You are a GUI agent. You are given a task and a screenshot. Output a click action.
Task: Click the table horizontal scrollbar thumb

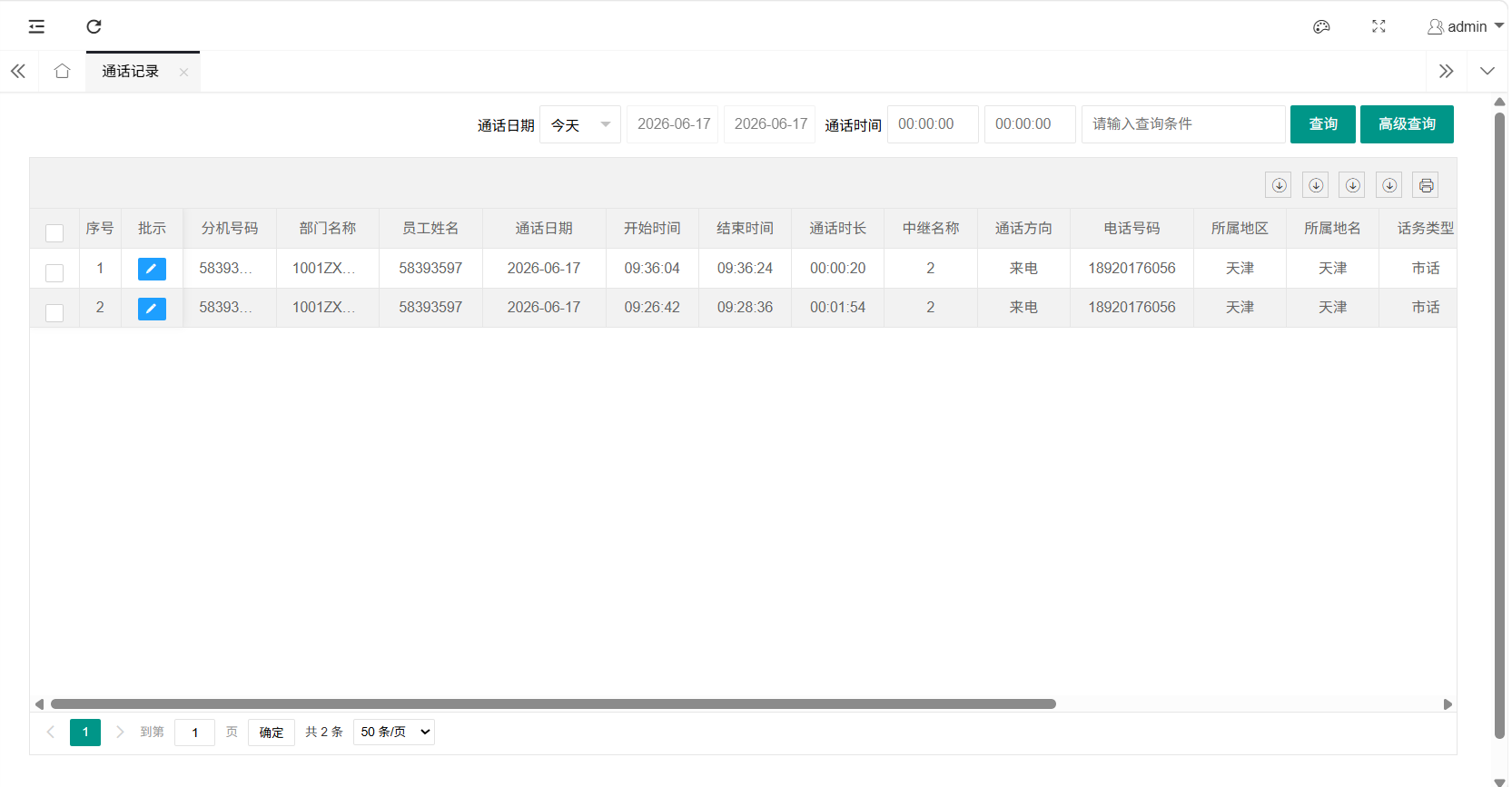tap(553, 704)
